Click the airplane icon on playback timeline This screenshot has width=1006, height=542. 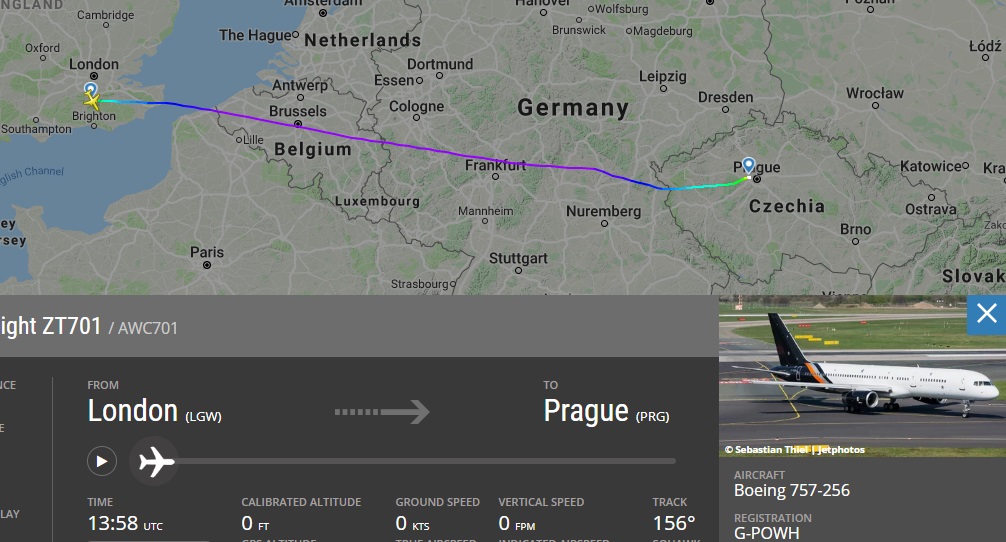pyautogui.click(x=154, y=461)
